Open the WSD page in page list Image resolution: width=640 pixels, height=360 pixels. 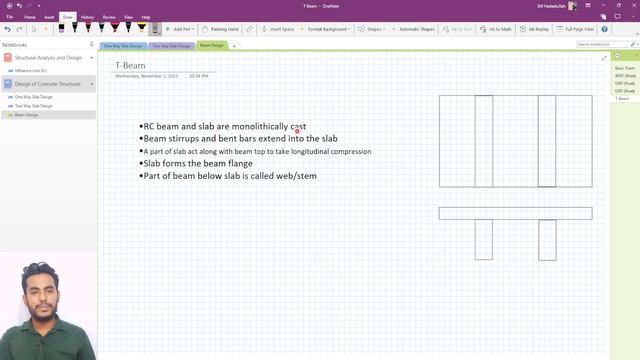(625, 76)
